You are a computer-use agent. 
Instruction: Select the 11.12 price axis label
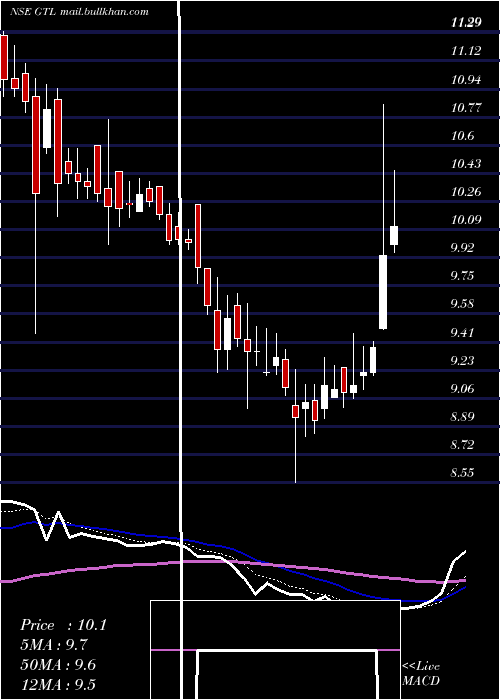click(466, 51)
